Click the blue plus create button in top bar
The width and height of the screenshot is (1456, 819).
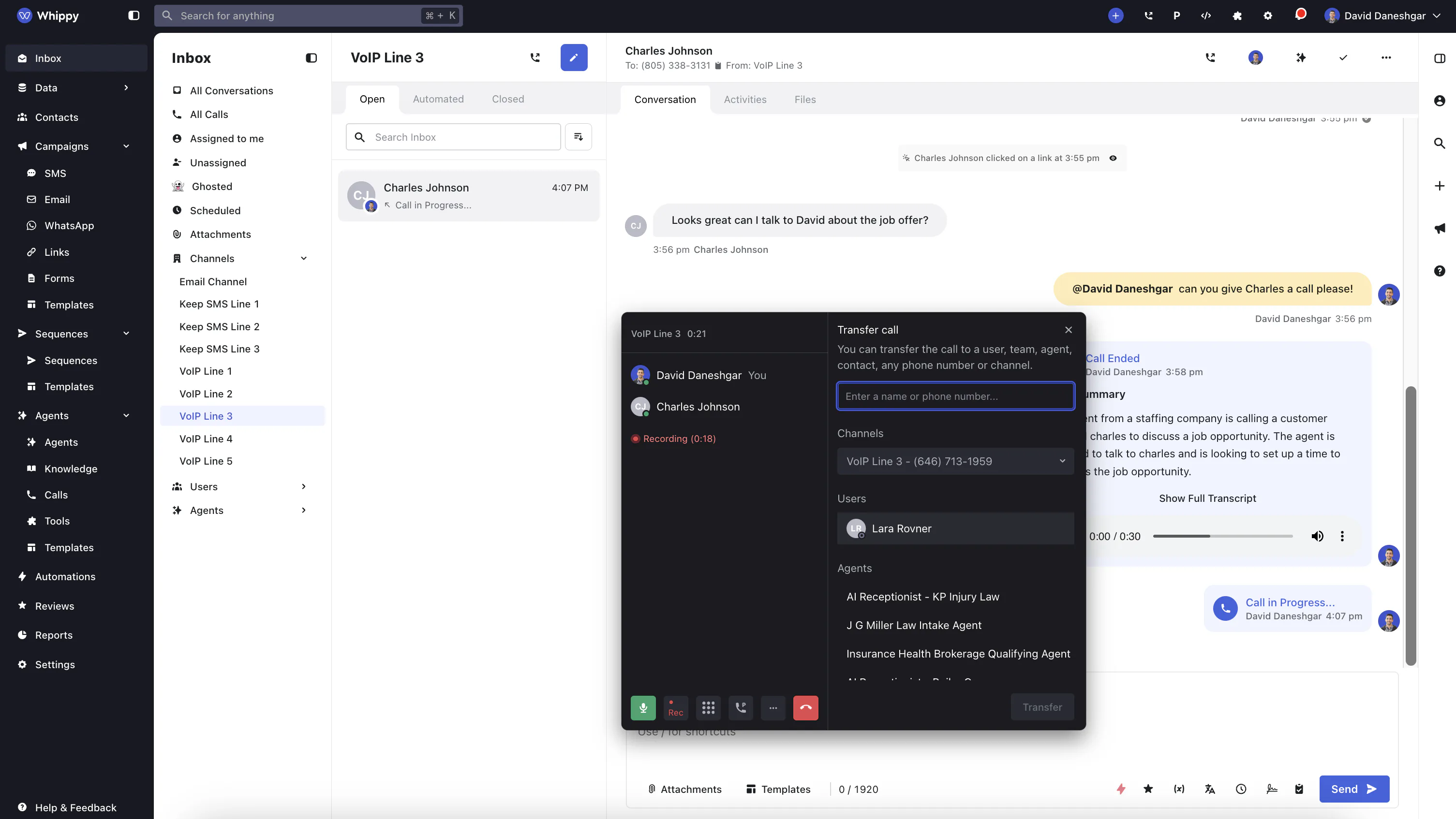[1115, 15]
